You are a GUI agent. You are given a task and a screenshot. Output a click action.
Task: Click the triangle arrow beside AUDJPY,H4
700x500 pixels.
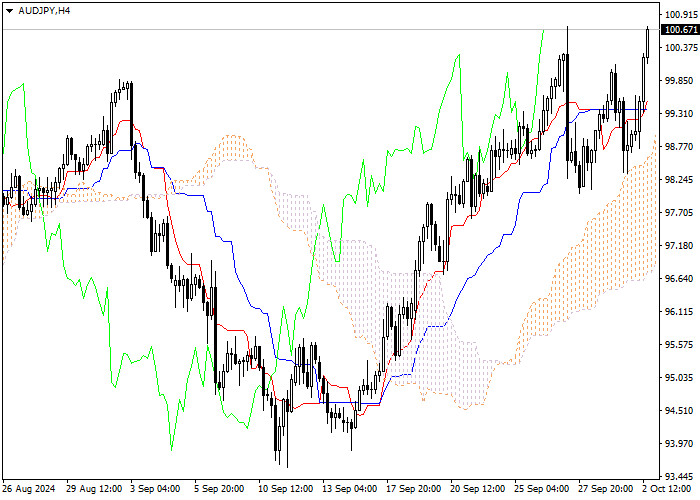pyautogui.click(x=9, y=11)
